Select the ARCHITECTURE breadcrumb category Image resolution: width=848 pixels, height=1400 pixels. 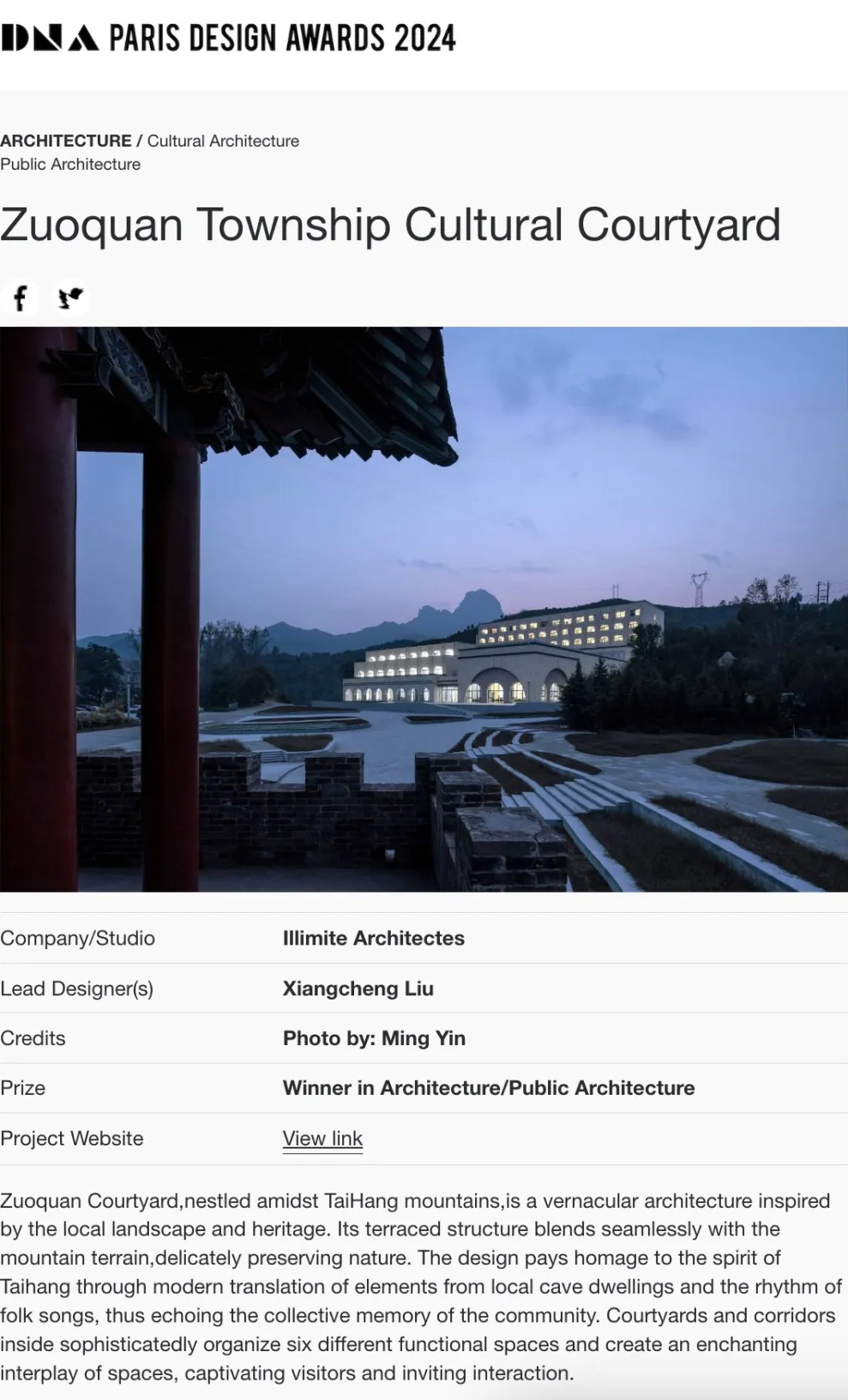click(66, 141)
